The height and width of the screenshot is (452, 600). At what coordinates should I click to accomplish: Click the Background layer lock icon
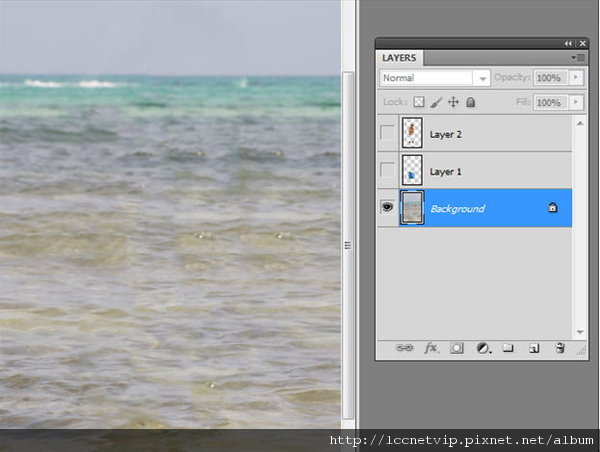click(x=553, y=208)
